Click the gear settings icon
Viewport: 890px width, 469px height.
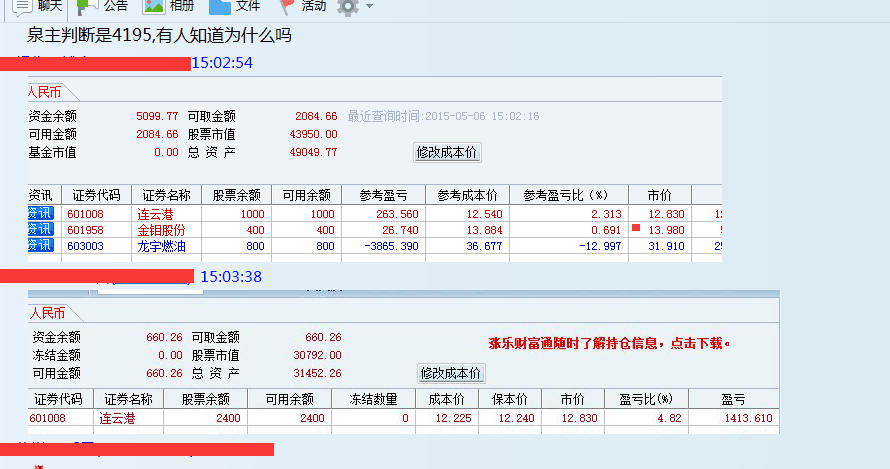[x=347, y=6]
